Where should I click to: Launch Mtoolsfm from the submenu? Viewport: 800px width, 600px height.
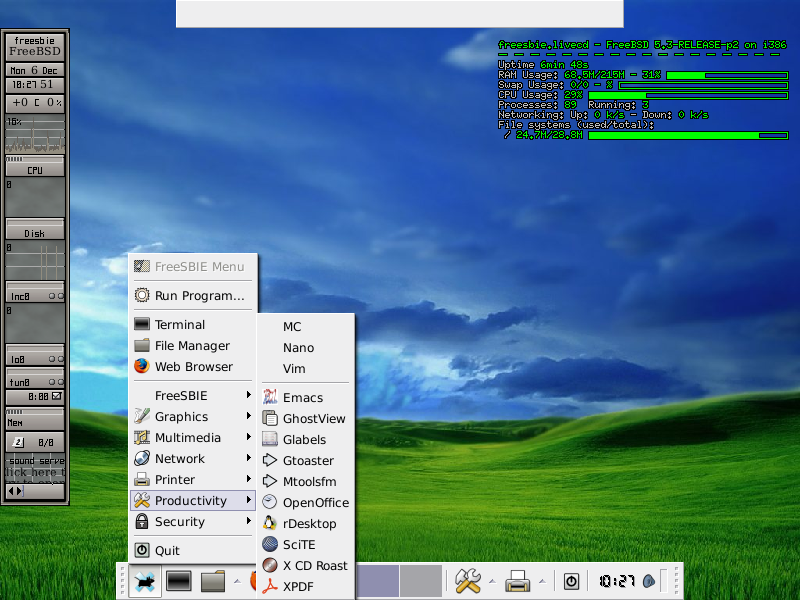305,481
